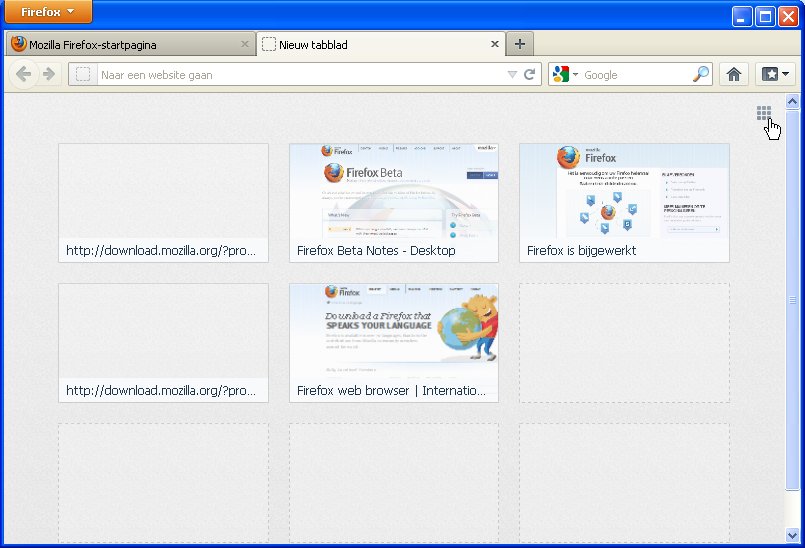Switch to Mozilla Firefox-startpagina tab
This screenshot has width=805, height=548.
pos(120,44)
